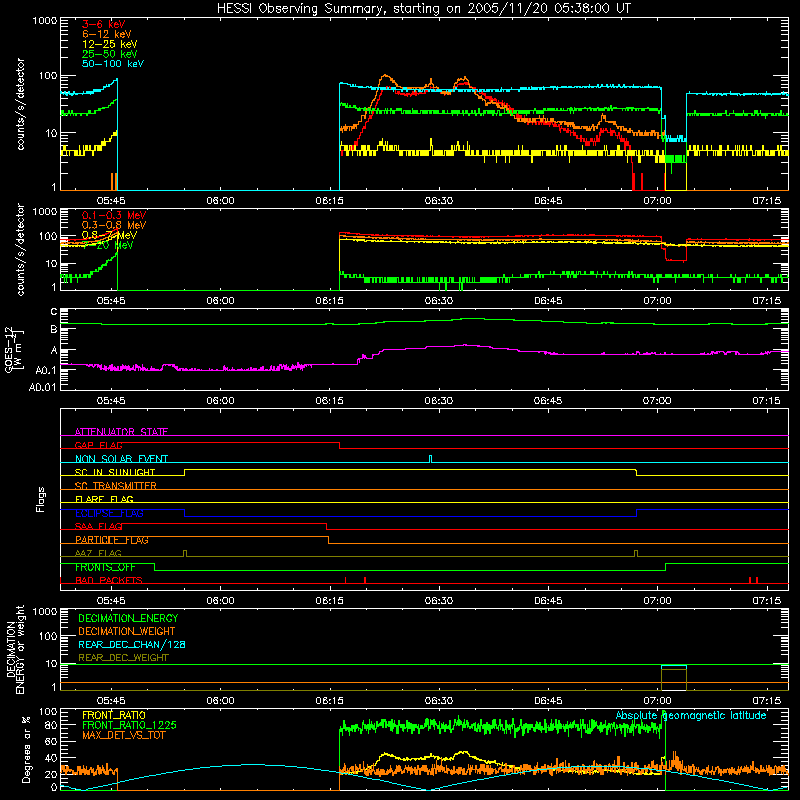Select the 3-6 keV legend label
The image size is (800, 800).
(x=103, y=24)
